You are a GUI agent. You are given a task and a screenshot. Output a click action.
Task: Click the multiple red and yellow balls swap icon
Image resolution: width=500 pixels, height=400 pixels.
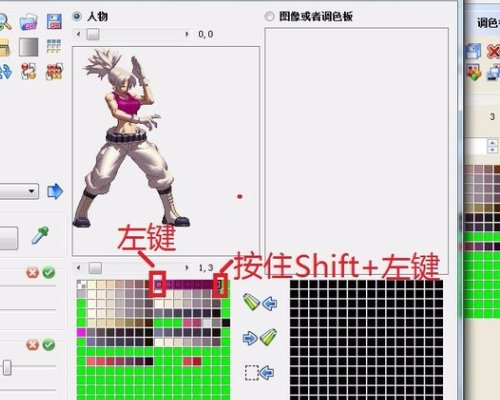[54, 71]
